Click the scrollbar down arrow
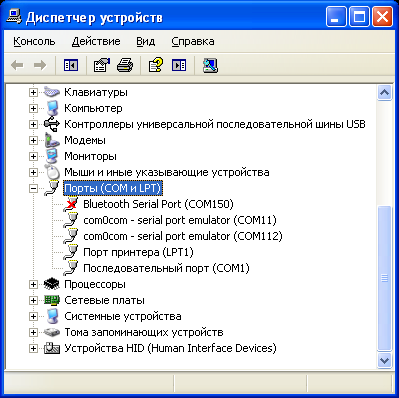Screen dimensions: 399x398 384,360
